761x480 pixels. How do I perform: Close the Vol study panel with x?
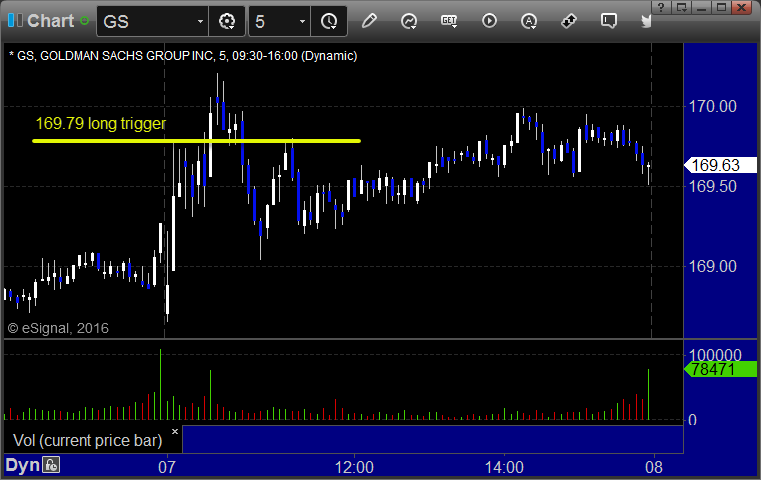(175, 431)
